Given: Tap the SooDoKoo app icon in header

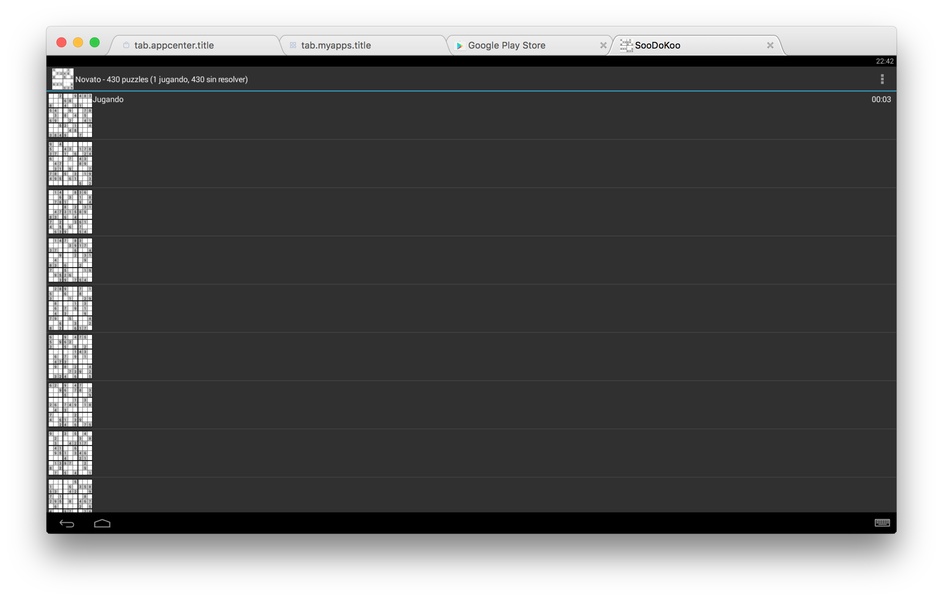Looking at the screenshot, I should click(62, 79).
